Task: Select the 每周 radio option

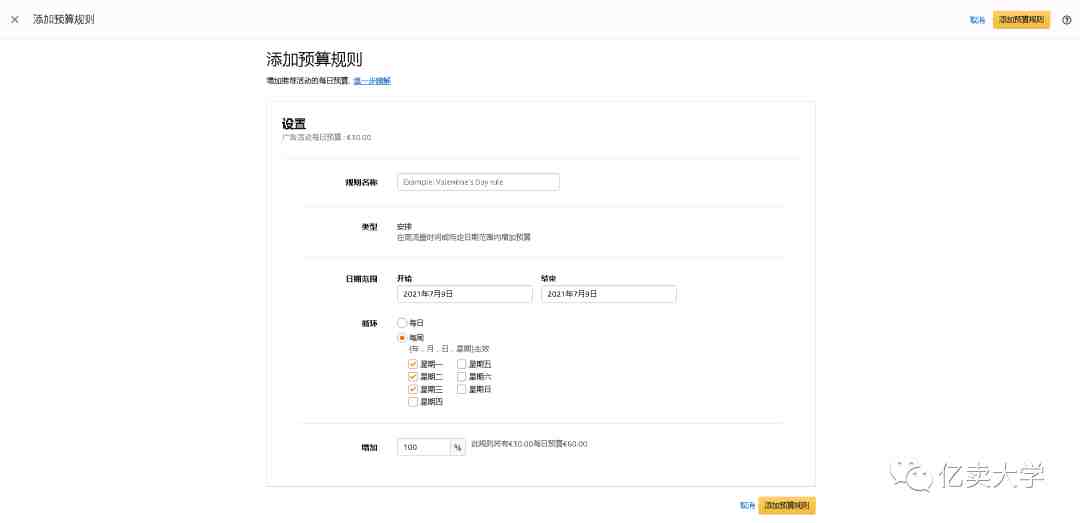Action: (x=402, y=338)
